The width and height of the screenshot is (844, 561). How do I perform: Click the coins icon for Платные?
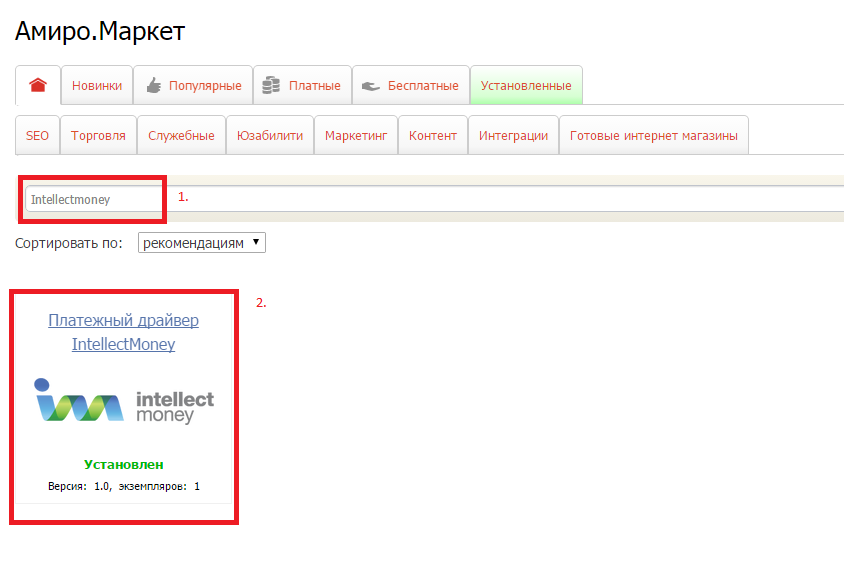point(271,86)
